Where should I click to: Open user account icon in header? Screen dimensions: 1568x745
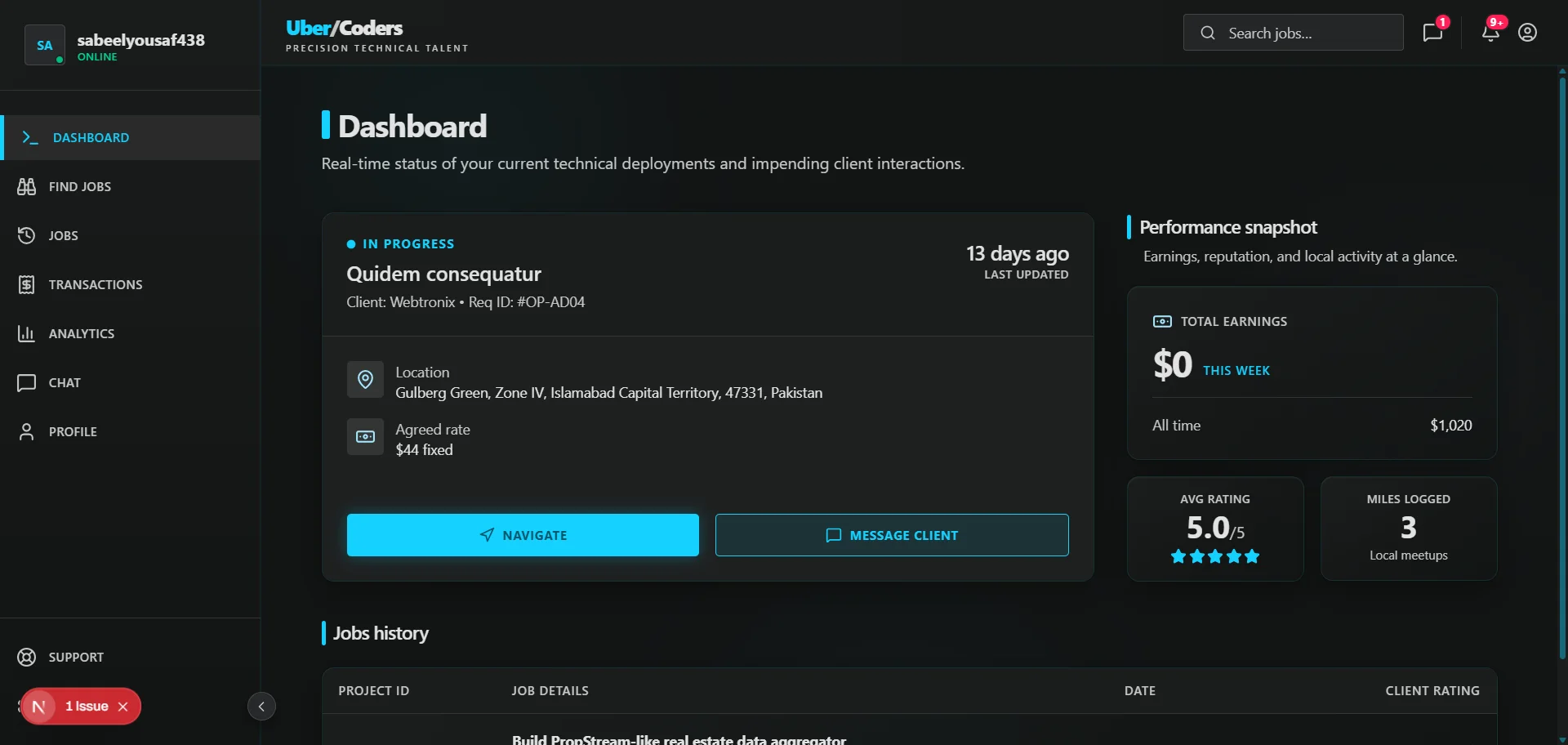click(1527, 33)
